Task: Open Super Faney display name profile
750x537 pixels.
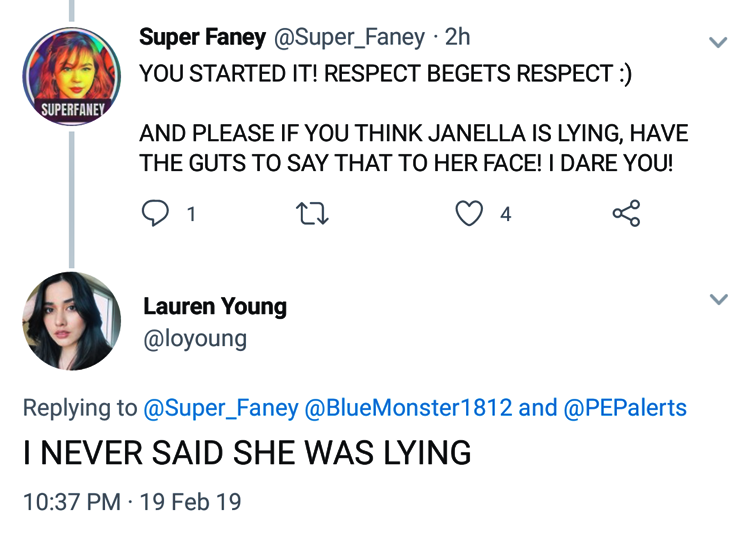Action: 202,38
